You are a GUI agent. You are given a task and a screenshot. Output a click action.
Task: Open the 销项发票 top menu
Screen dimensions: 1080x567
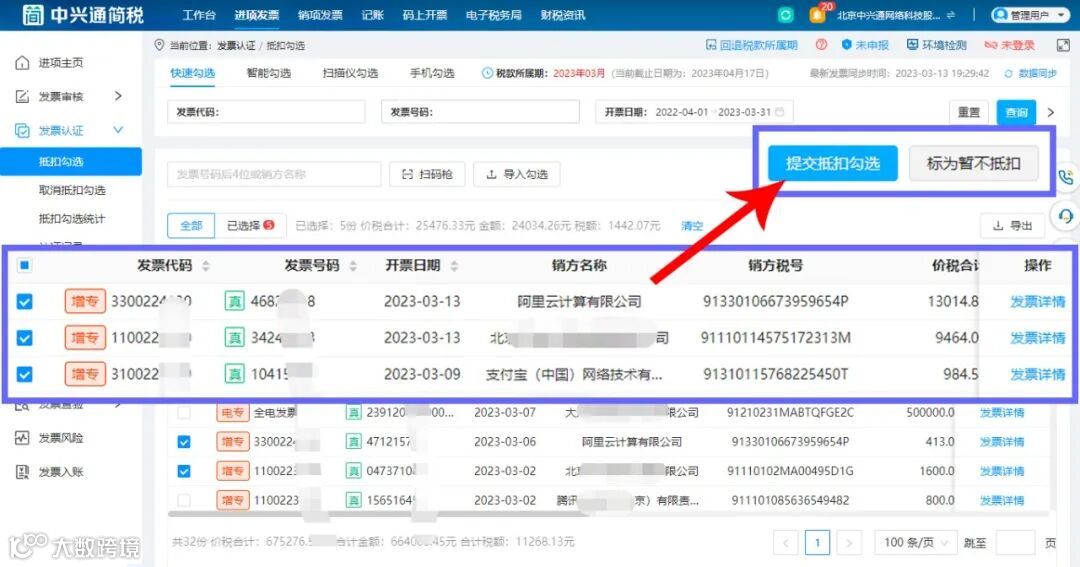point(320,14)
